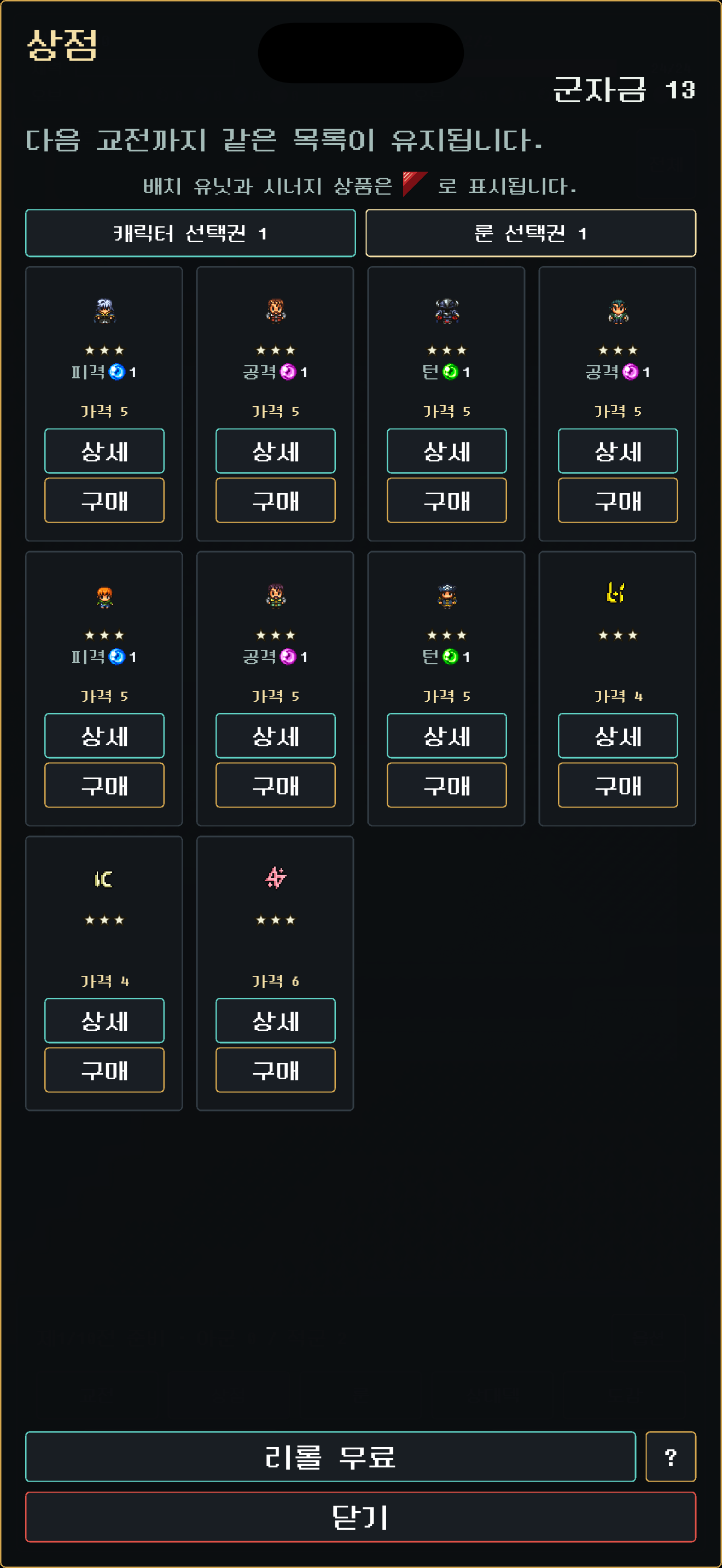This screenshot has width=722, height=1568.
Task: Click 리롤 무료 reroll button
Action: (330, 1456)
